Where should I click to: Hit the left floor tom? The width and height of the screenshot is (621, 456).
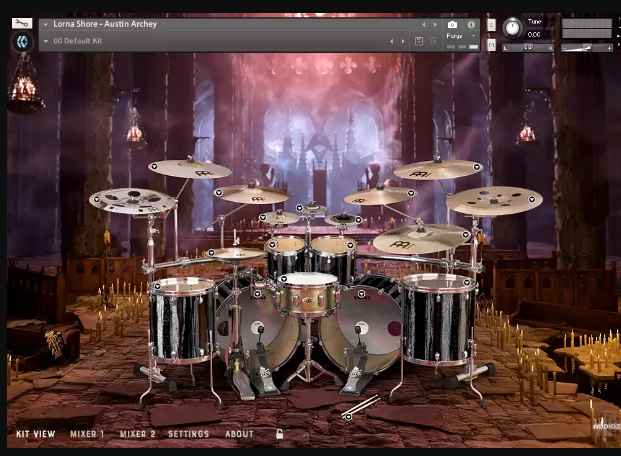pos(183,320)
